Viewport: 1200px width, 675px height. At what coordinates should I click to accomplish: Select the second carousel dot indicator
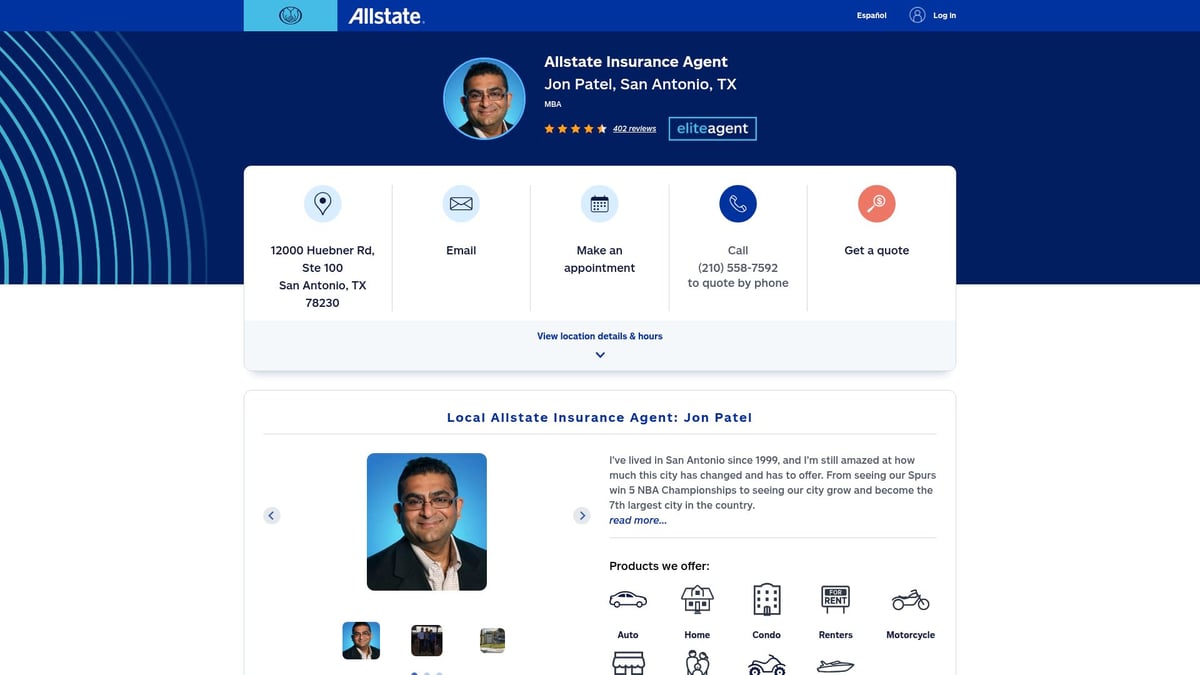pyautogui.click(x=426, y=674)
